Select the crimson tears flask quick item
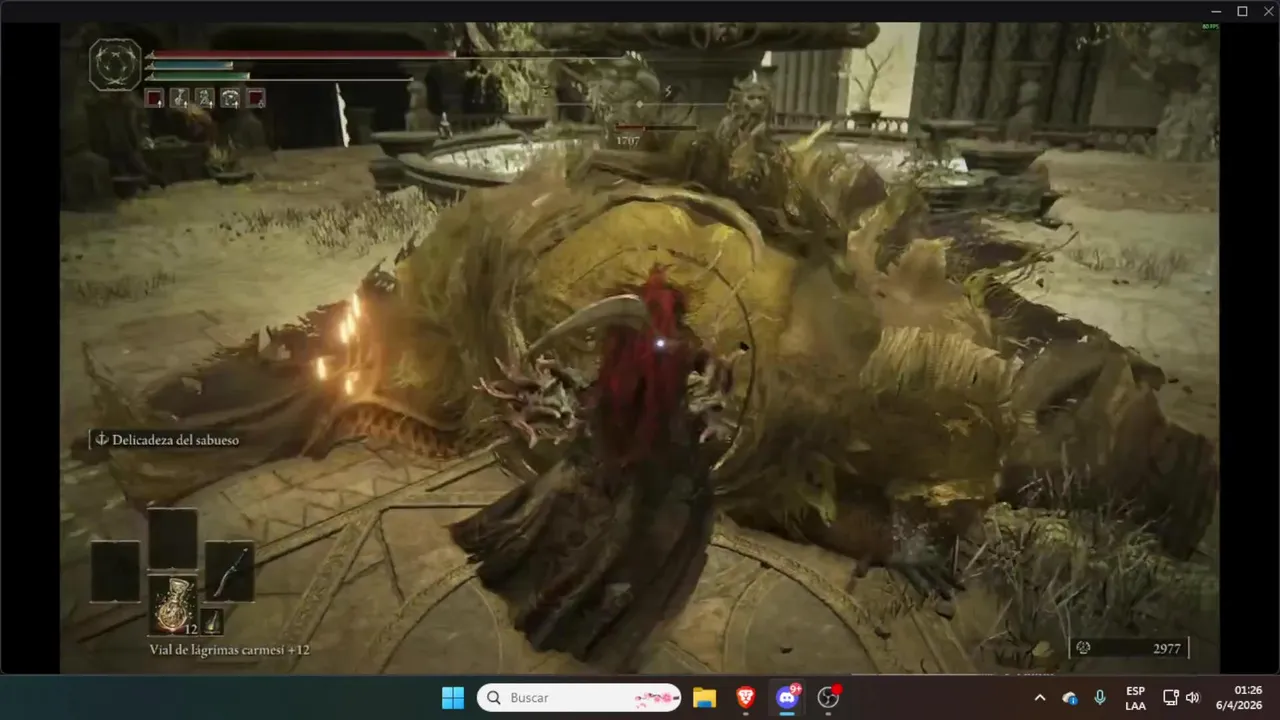Image resolution: width=1280 pixels, height=720 pixels. tap(173, 604)
